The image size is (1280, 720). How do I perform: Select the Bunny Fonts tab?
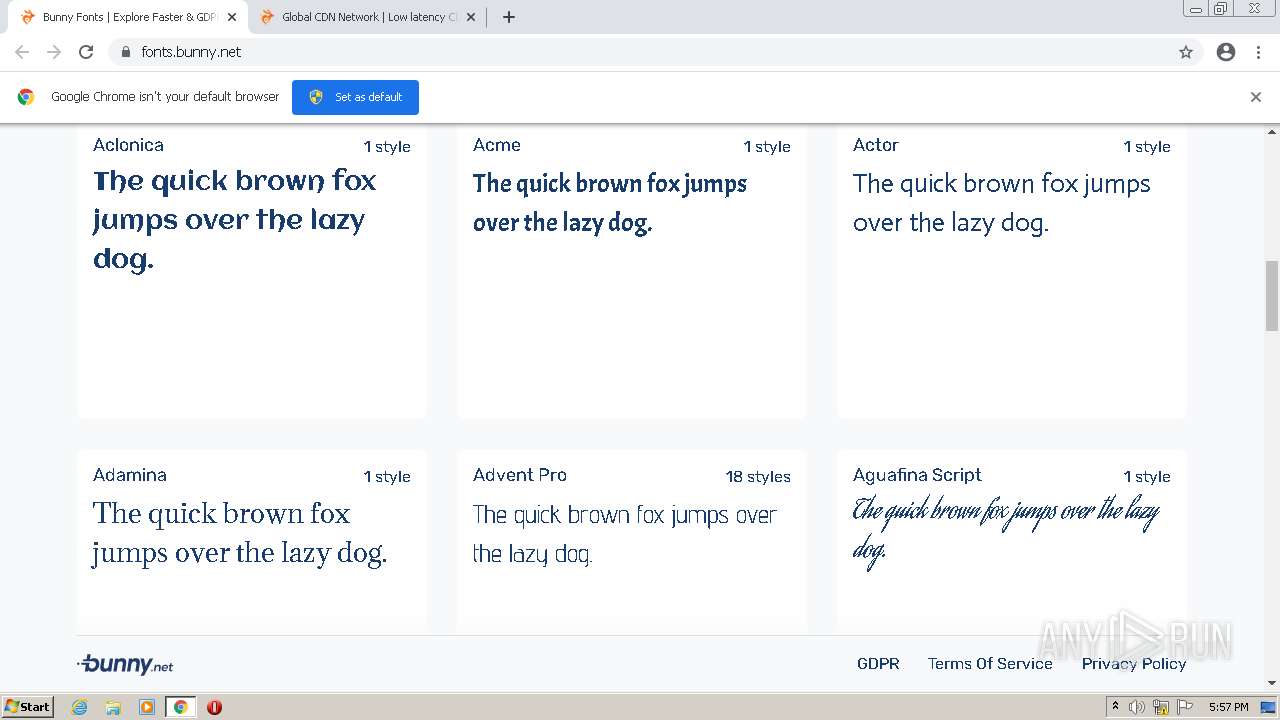[129, 17]
